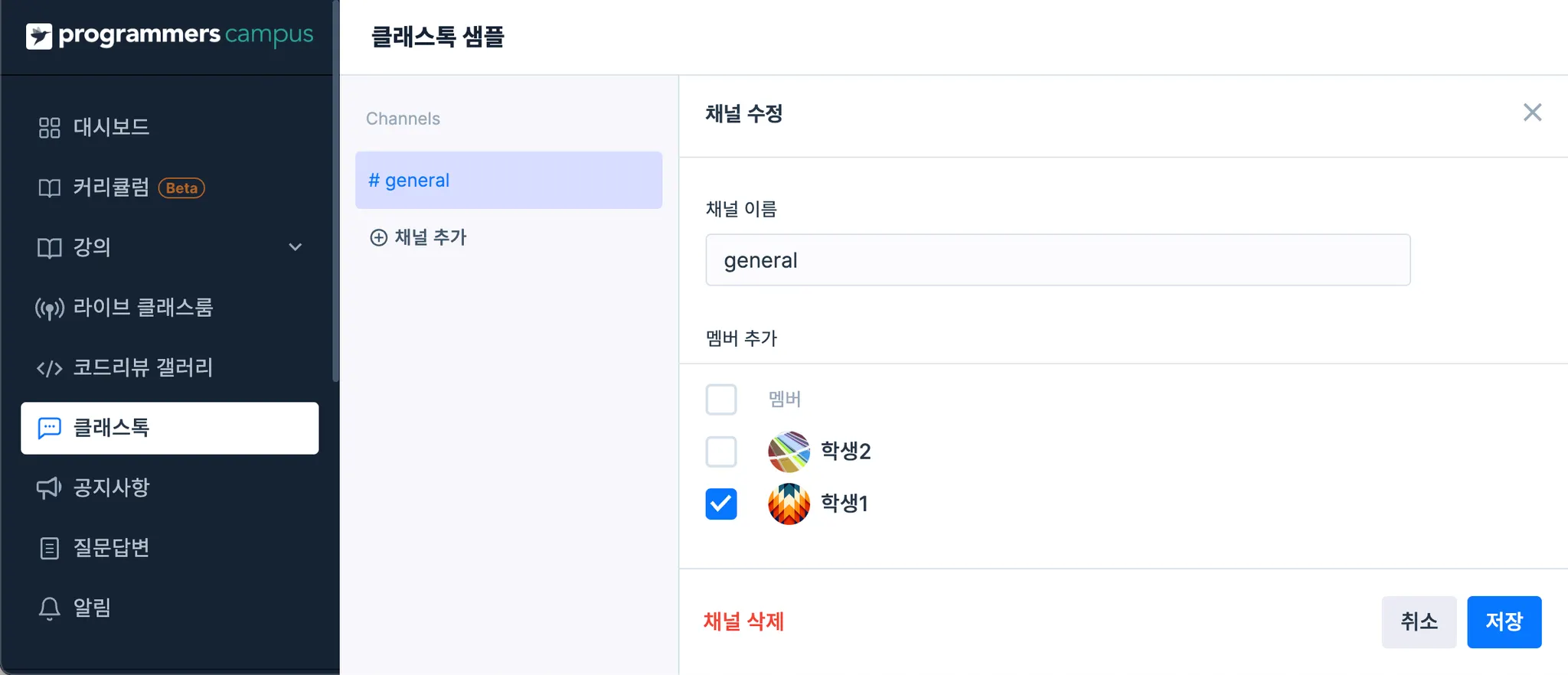Open the 질문답변 document icon

pos(49,549)
